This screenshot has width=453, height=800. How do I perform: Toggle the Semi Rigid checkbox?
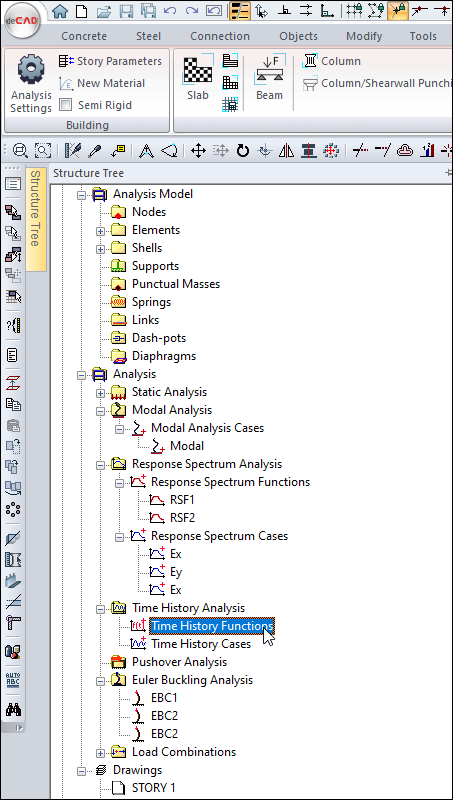click(65, 105)
